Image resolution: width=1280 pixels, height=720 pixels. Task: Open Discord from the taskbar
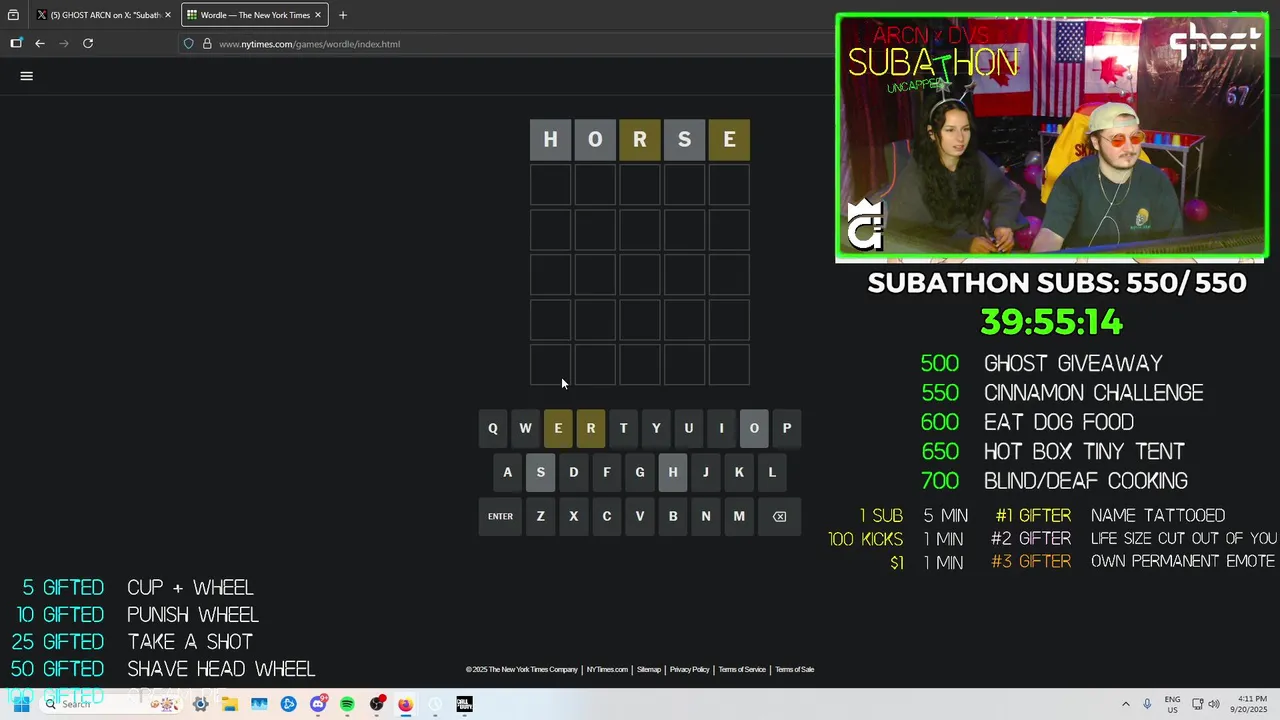click(x=318, y=704)
